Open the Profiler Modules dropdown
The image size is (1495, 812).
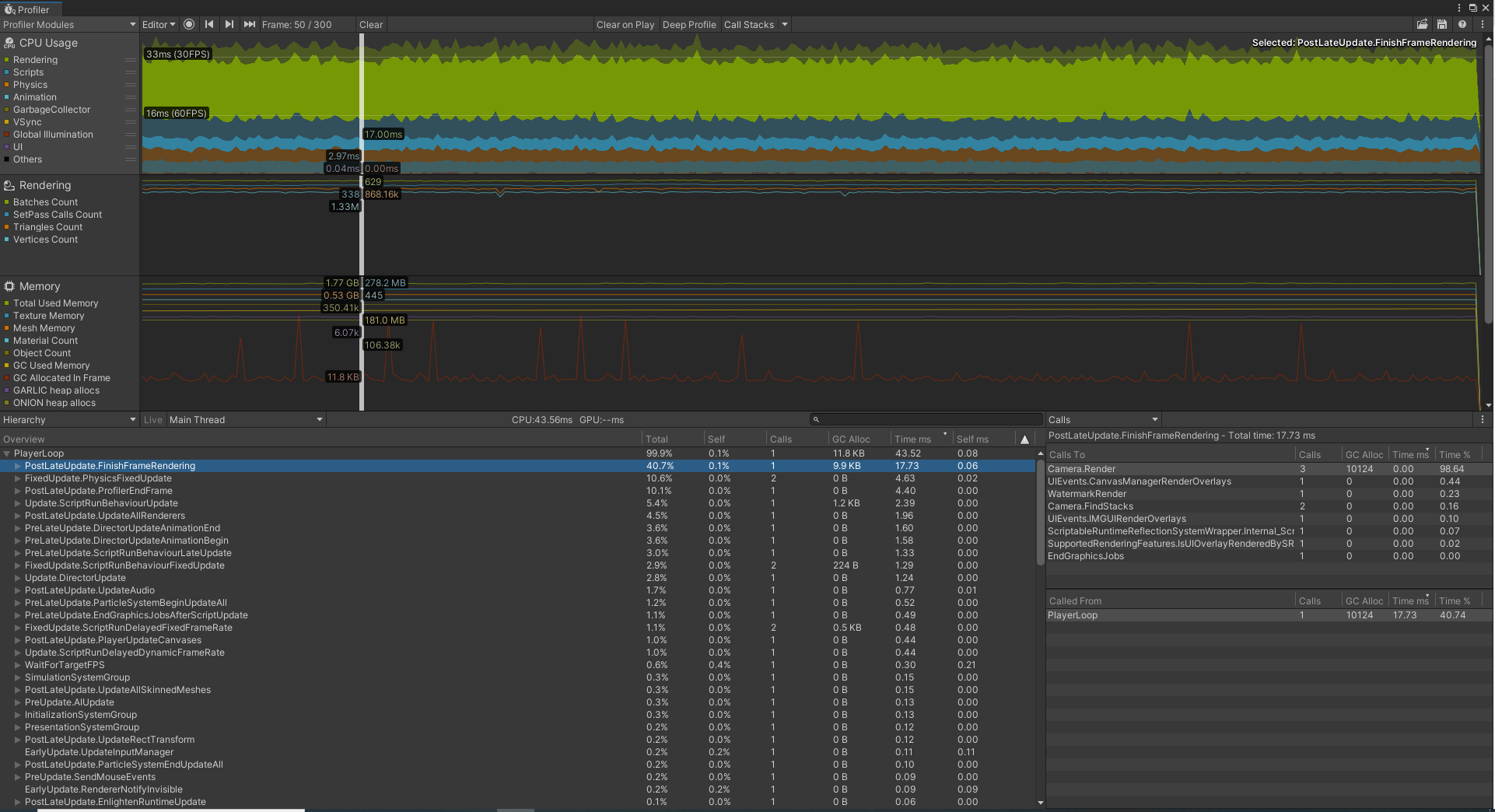pos(70,25)
